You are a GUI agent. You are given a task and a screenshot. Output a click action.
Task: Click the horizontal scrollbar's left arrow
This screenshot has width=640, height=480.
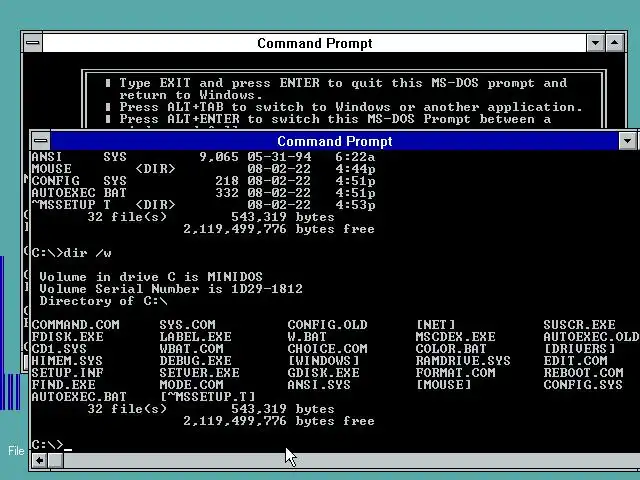40,461
